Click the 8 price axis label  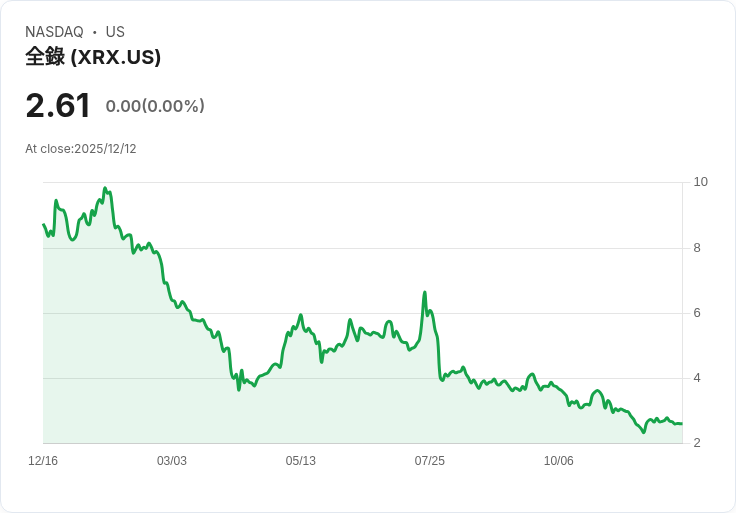697,248
